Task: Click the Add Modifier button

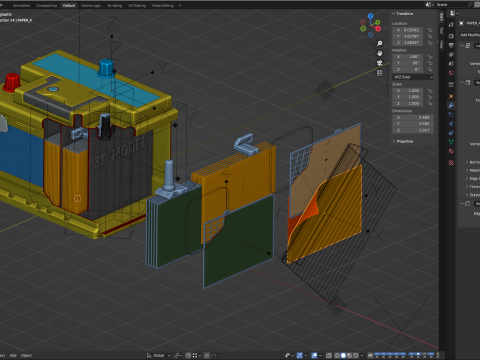Action: (470, 35)
